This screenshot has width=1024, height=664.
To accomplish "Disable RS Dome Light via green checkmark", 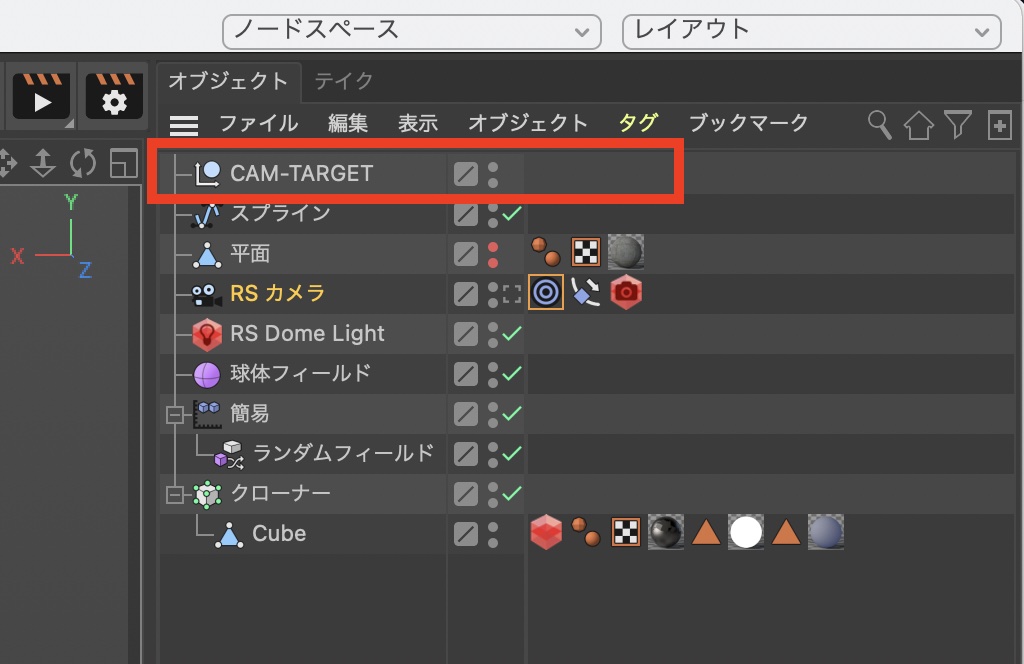I will 513,333.
